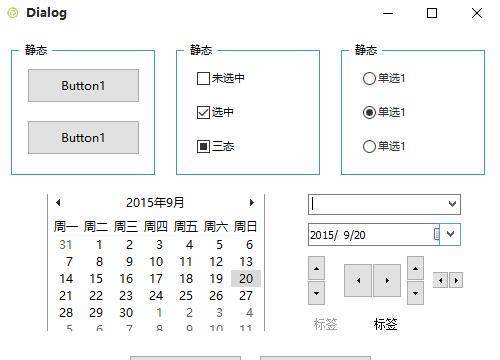
Task: Click the currently selected 单选1 radio button
Action: click(x=369, y=112)
